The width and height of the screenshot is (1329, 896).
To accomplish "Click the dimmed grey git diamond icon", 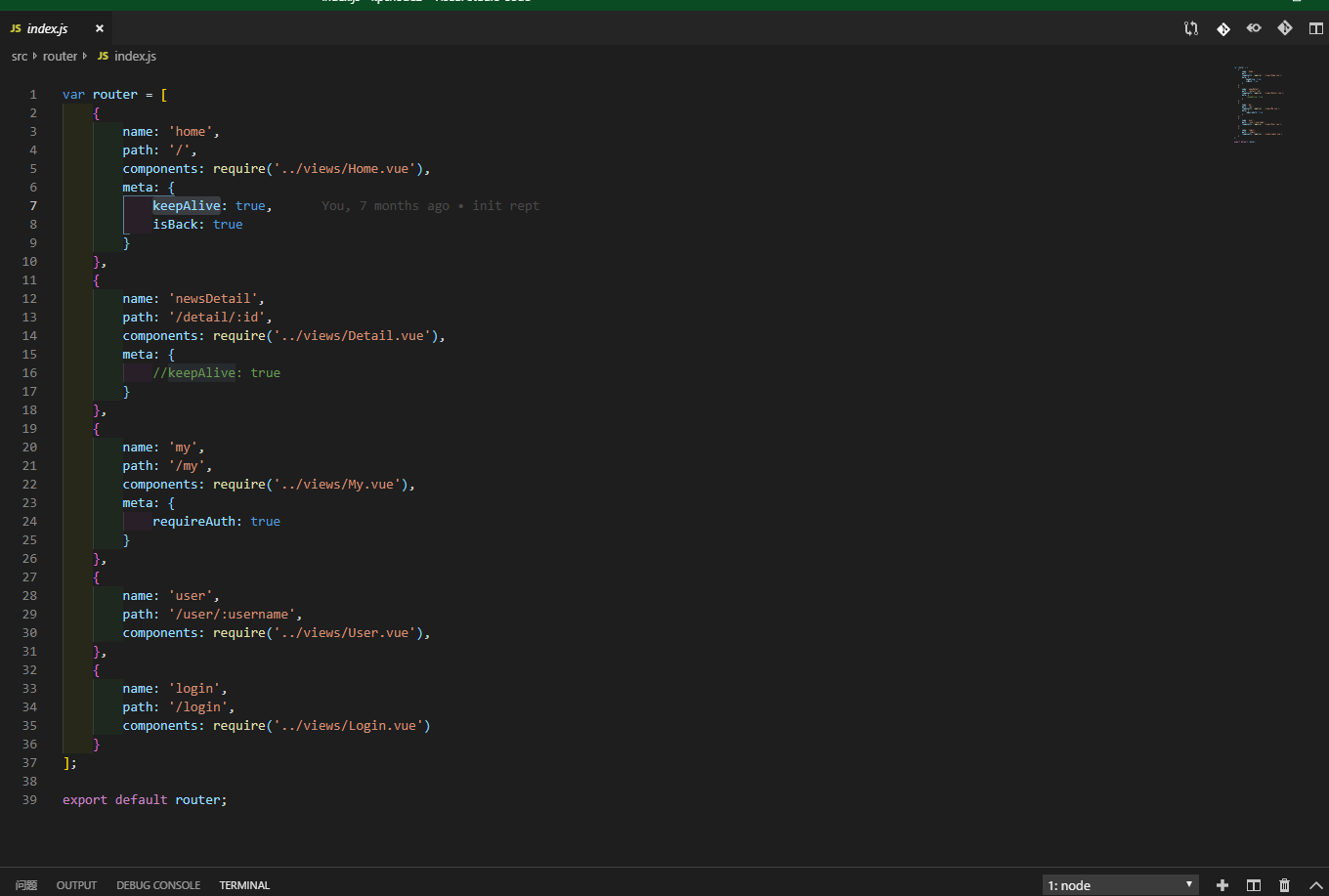I will coord(1285,28).
